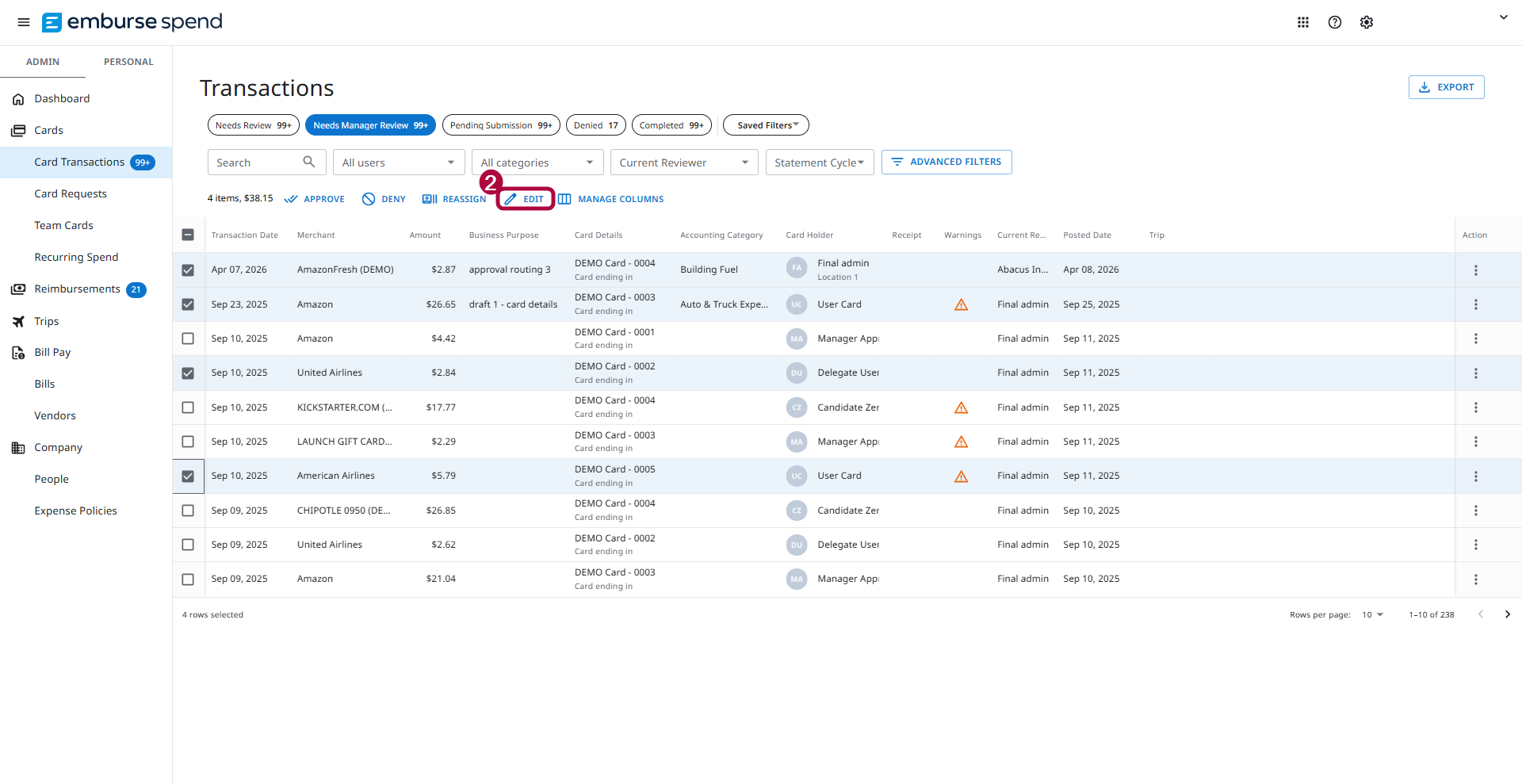Check the KICKSTARTER.COM row checkbox
The height and width of the screenshot is (784, 1522).
[x=188, y=407]
